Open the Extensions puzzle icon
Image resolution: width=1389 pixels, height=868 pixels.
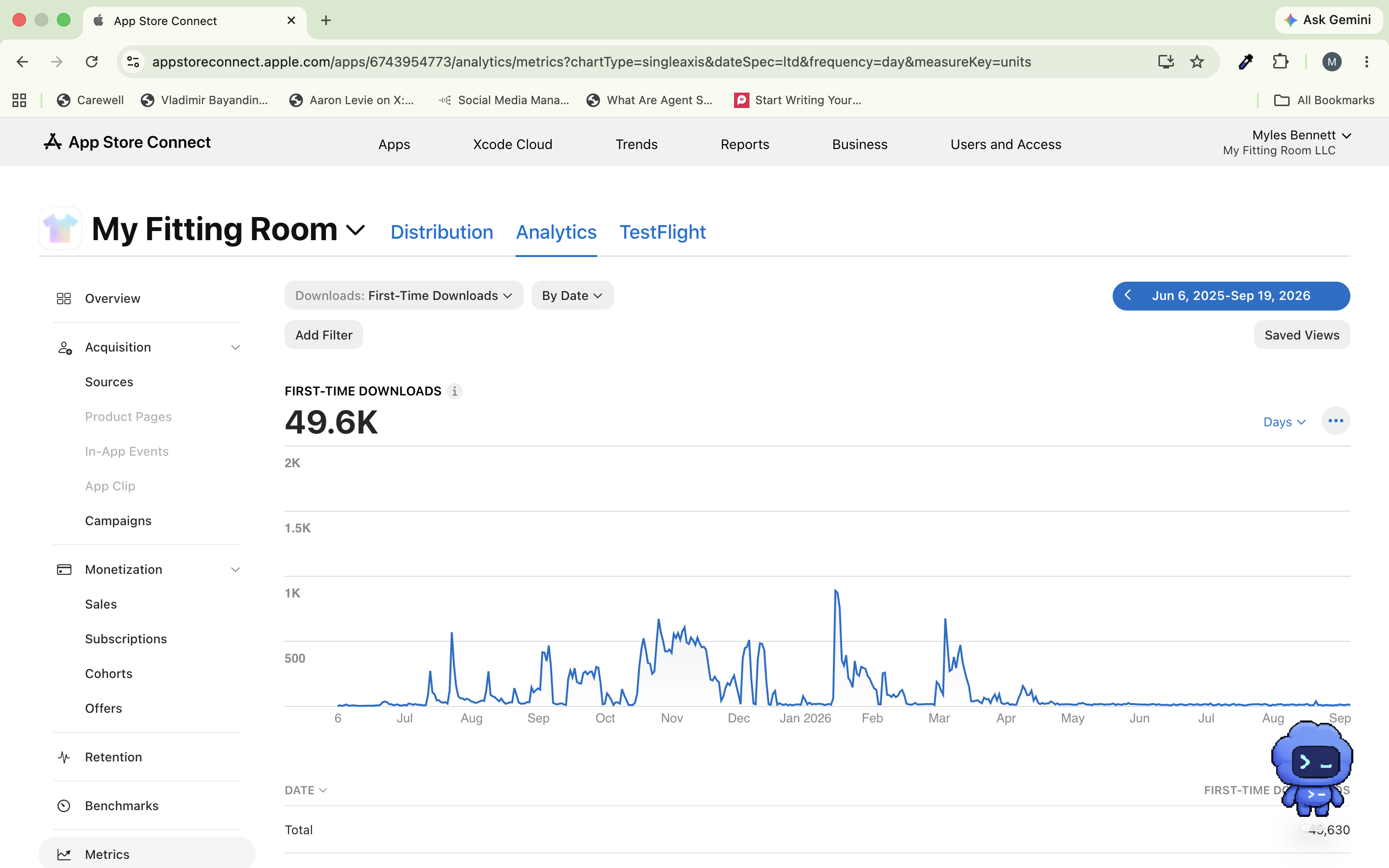pos(1280,62)
